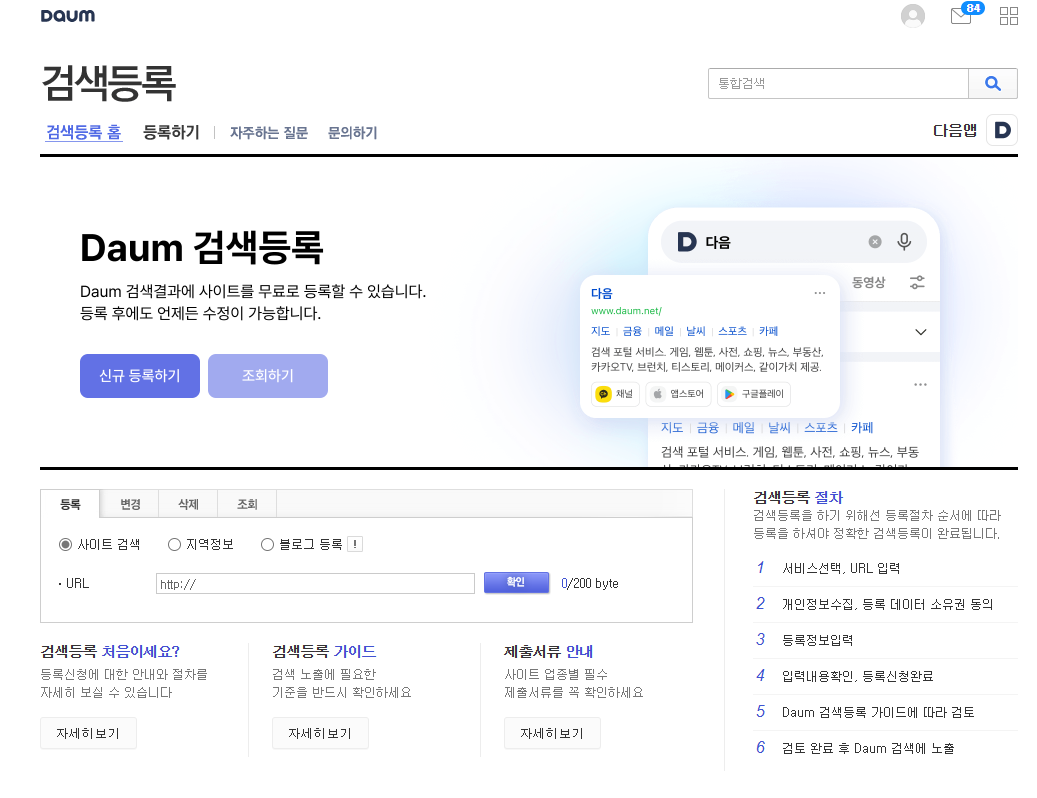Click the search magnifier button

[x=993, y=83]
